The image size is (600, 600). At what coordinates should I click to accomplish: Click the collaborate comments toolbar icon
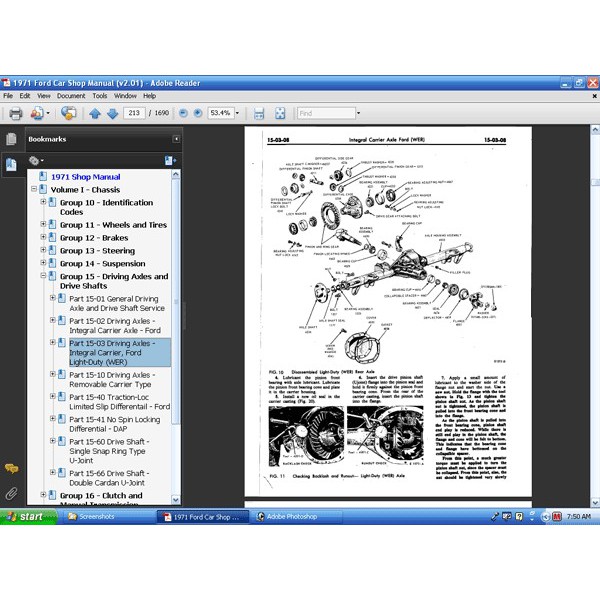69,113
